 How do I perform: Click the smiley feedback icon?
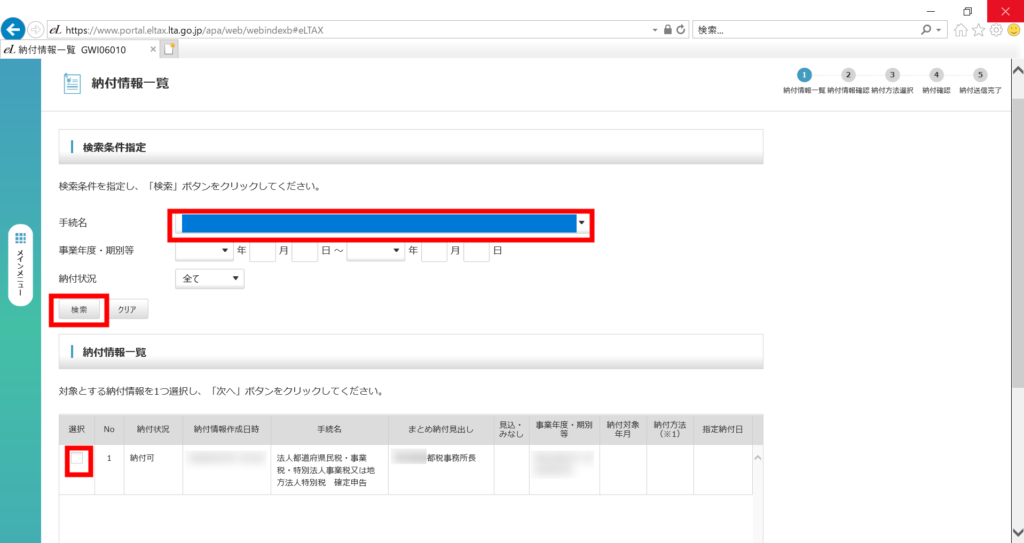coord(1013,30)
